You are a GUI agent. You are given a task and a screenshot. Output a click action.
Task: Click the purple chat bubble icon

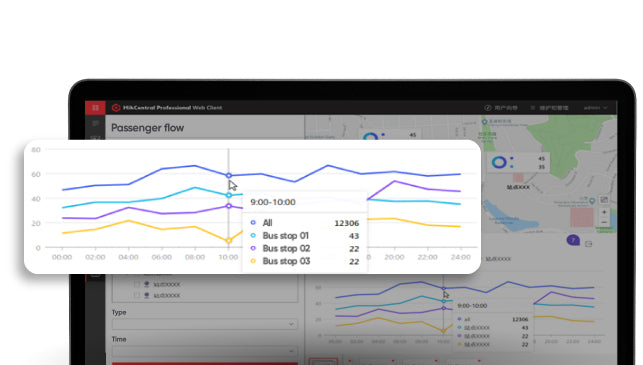pos(573,240)
